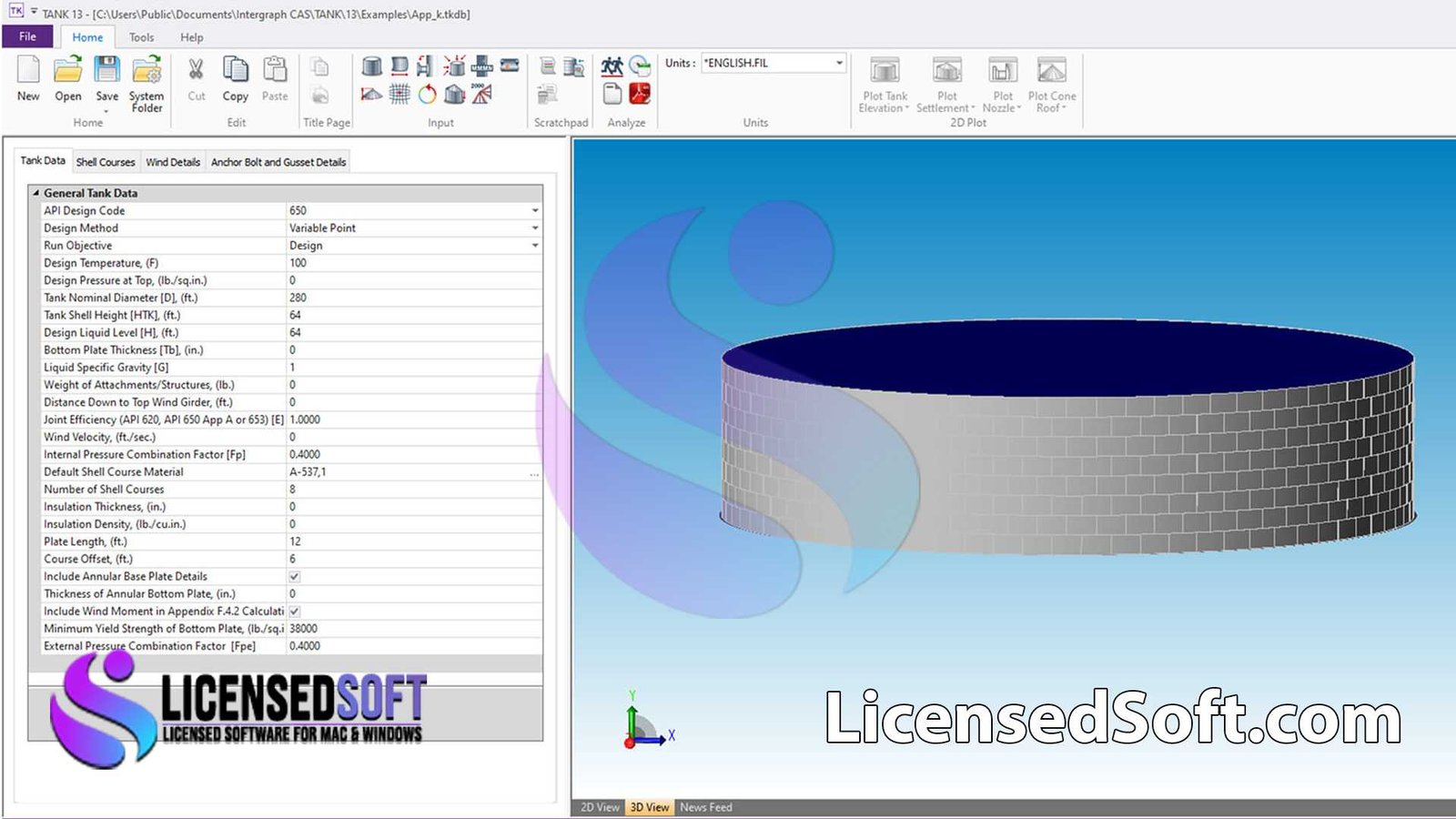Click the Design Temperature value field
Screen dimensions: 1456x819
pyautogui.click(x=415, y=263)
